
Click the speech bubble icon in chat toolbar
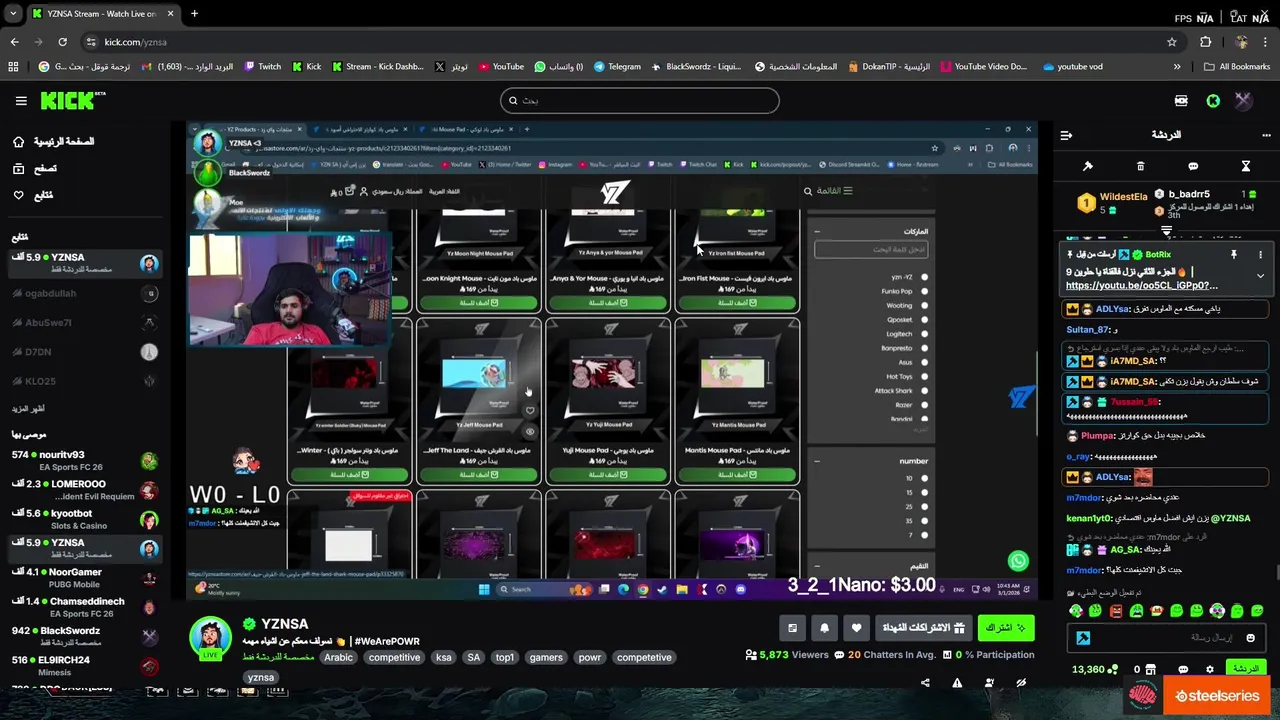1193,166
